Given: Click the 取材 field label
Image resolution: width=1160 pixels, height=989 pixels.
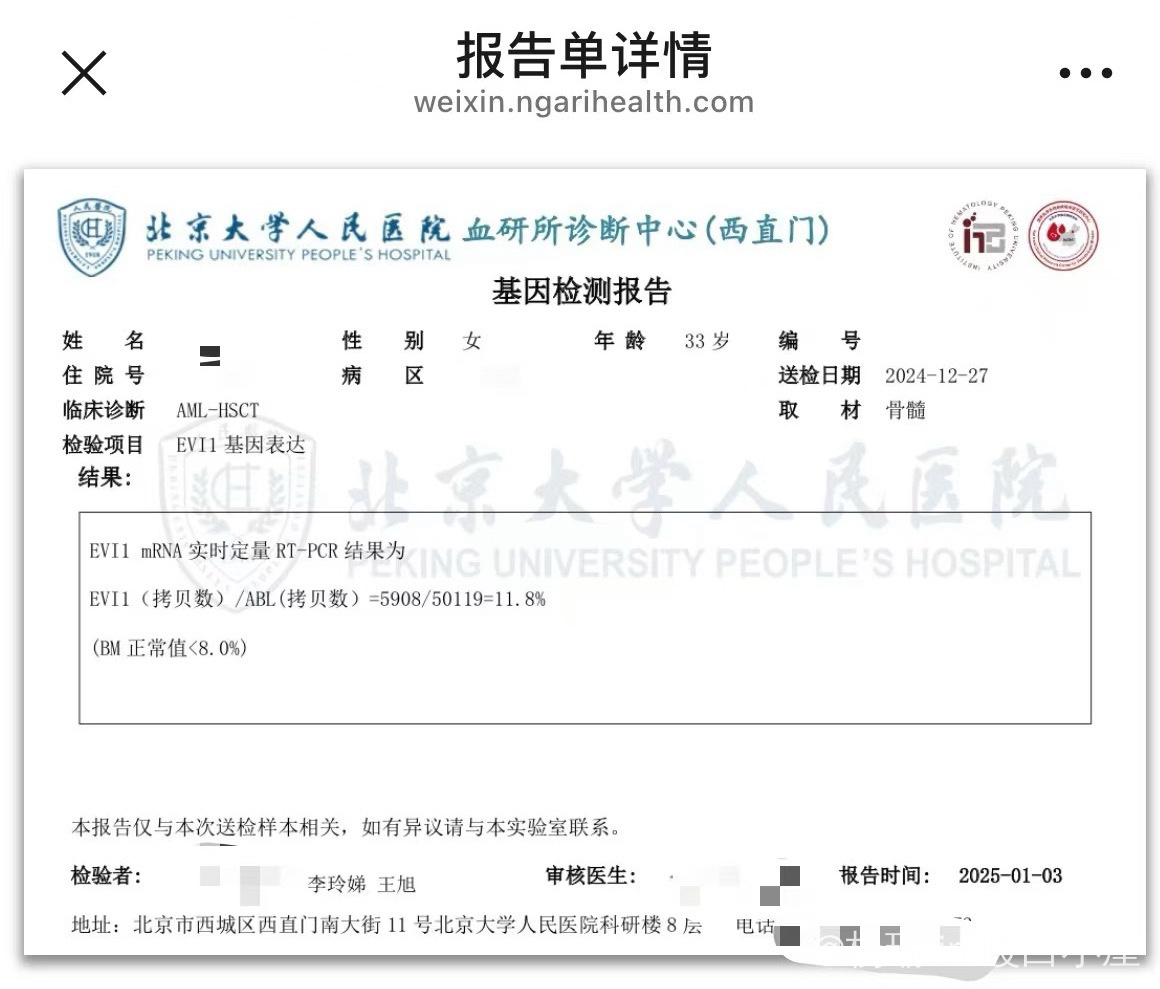Looking at the screenshot, I should click(819, 410).
